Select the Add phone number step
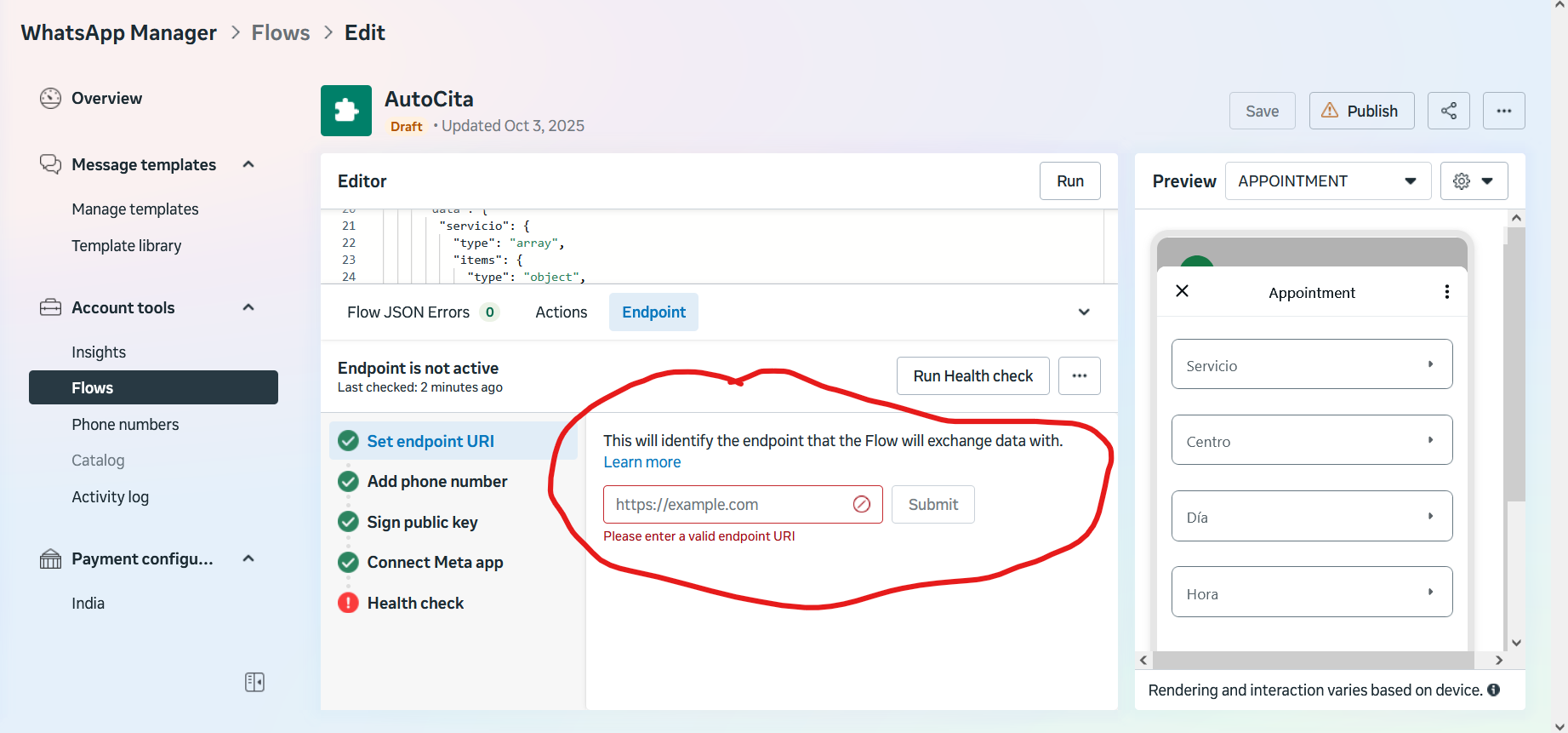 pos(453,482)
